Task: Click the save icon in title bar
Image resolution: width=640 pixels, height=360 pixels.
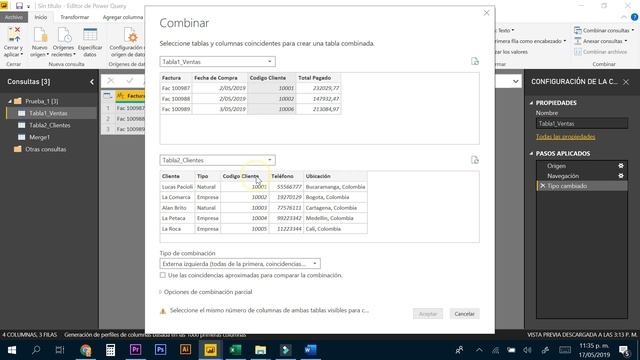Action: [x=19, y=6]
